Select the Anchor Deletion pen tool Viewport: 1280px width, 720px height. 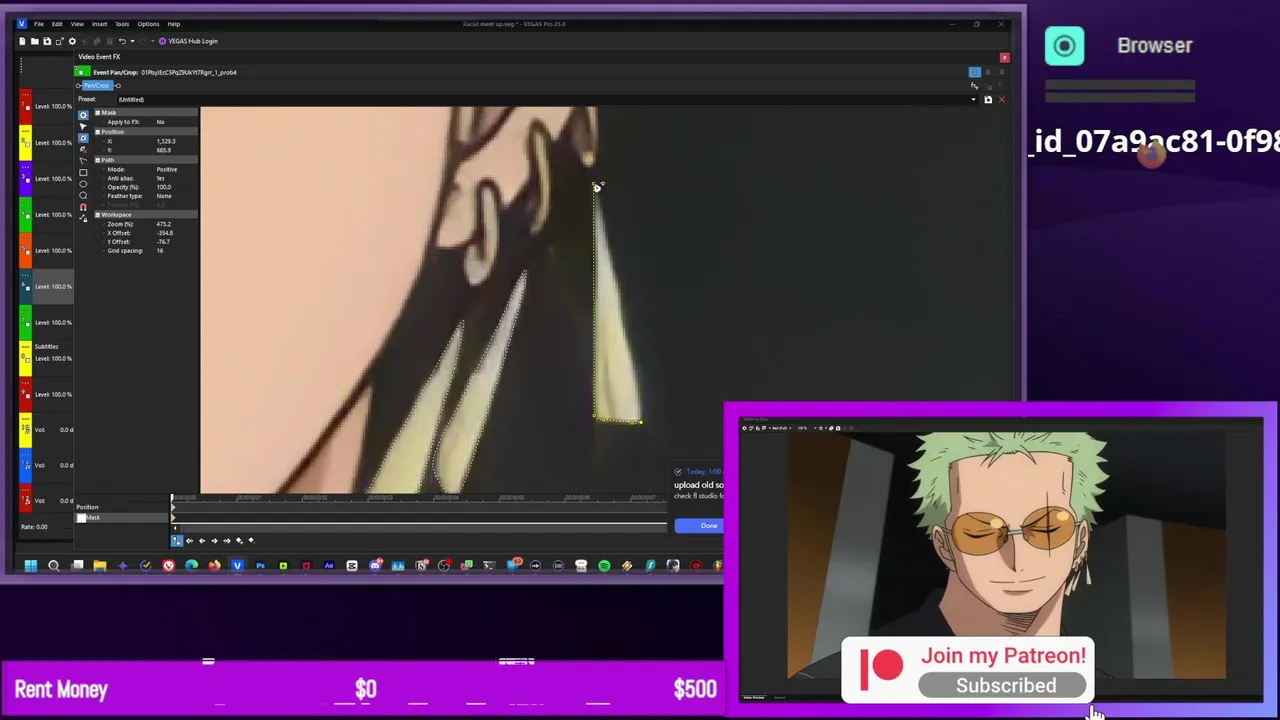pyautogui.click(x=83, y=149)
